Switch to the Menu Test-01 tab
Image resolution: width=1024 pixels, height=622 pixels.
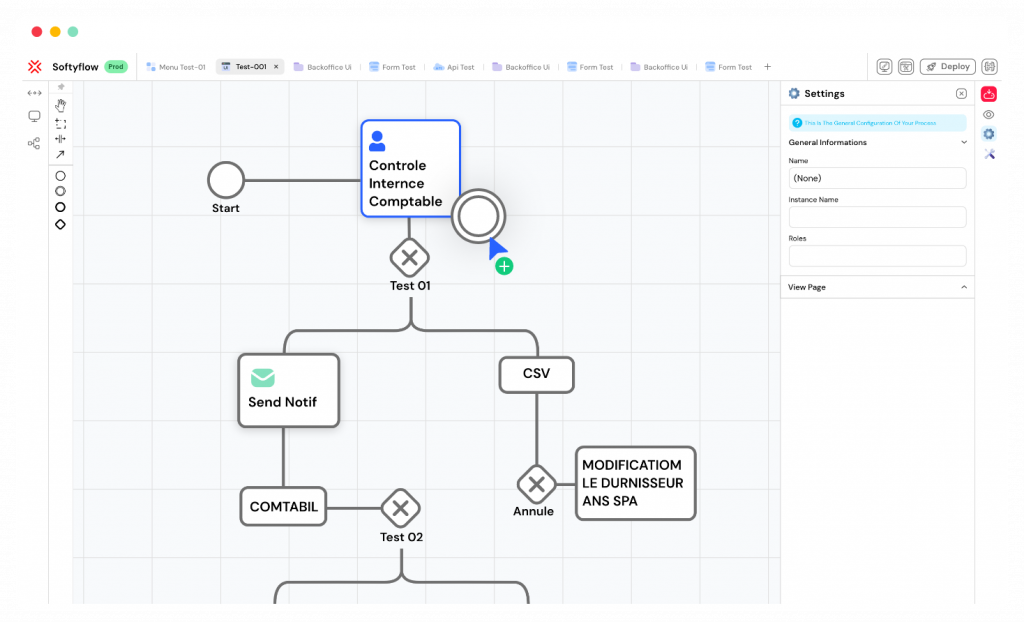pyautogui.click(x=176, y=67)
